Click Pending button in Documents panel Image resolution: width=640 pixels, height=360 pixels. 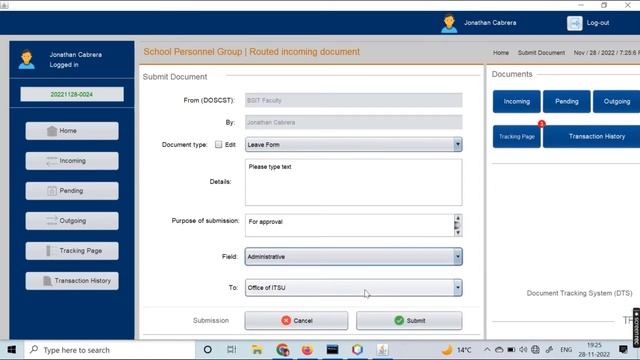pyautogui.click(x=567, y=101)
